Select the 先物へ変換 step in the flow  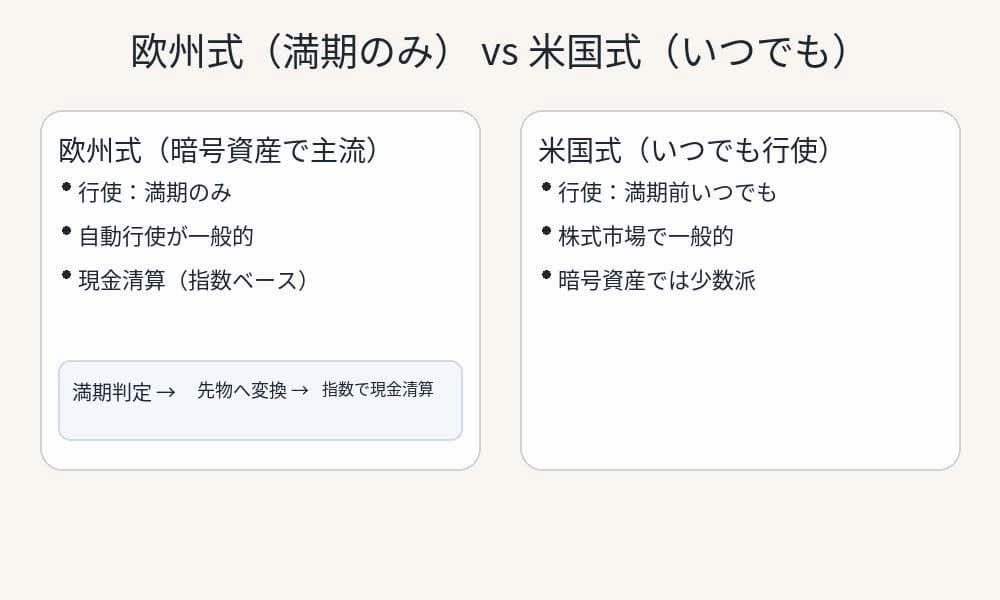242,390
